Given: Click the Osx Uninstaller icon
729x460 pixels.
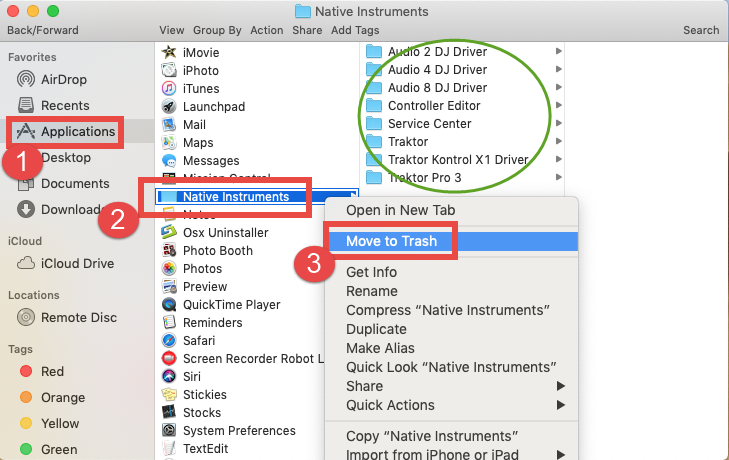Looking at the screenshot, I should 169,232.
